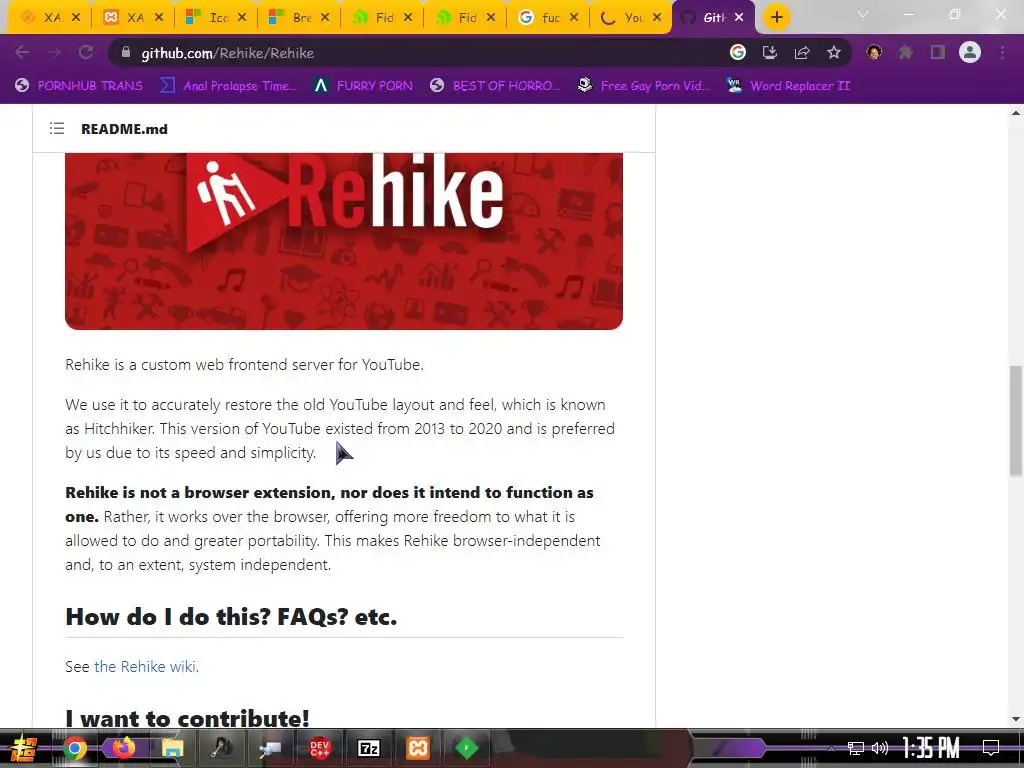Switch to the XA tab with XAMPP favicon
The image size is (1024, 768).
(135, 18)
